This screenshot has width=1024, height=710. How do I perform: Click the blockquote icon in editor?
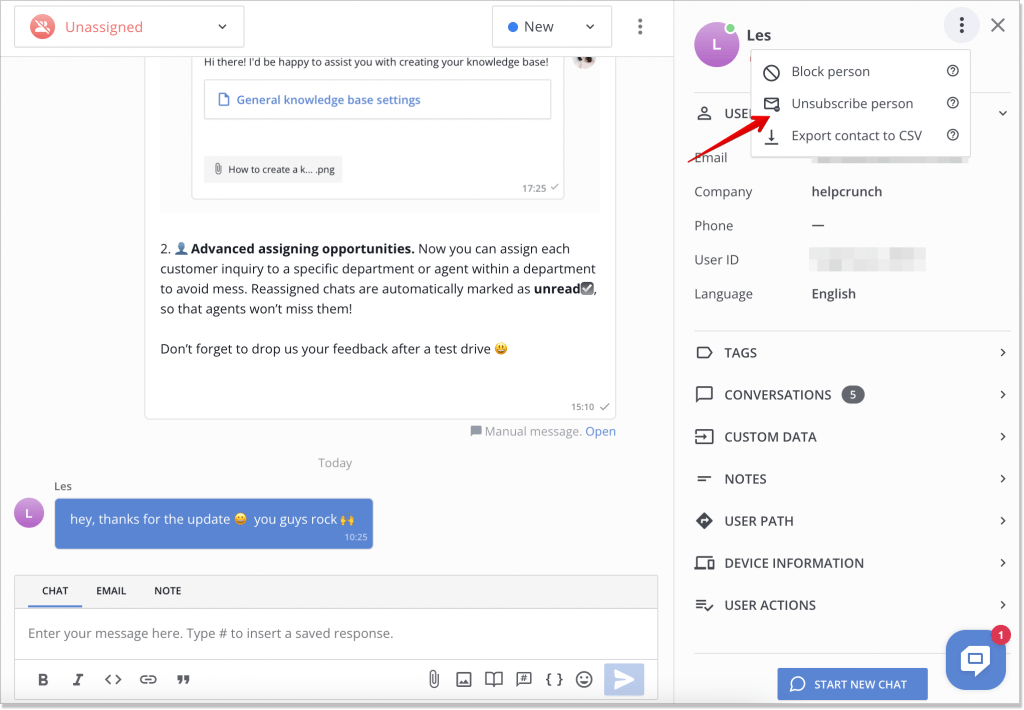[x=183, y=680]
